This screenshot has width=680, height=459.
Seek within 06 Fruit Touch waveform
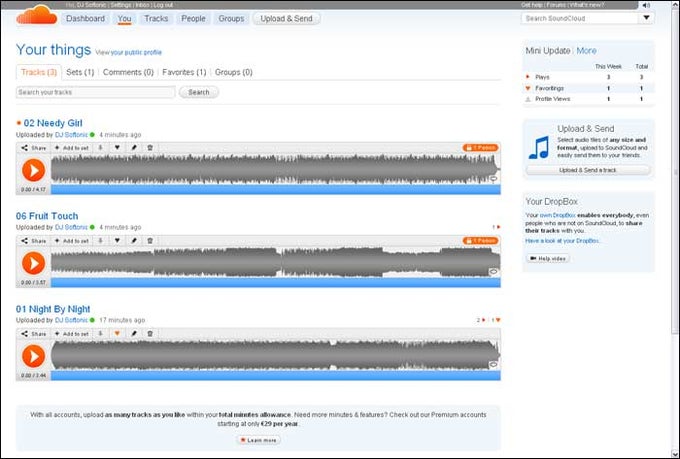(275, 262)
